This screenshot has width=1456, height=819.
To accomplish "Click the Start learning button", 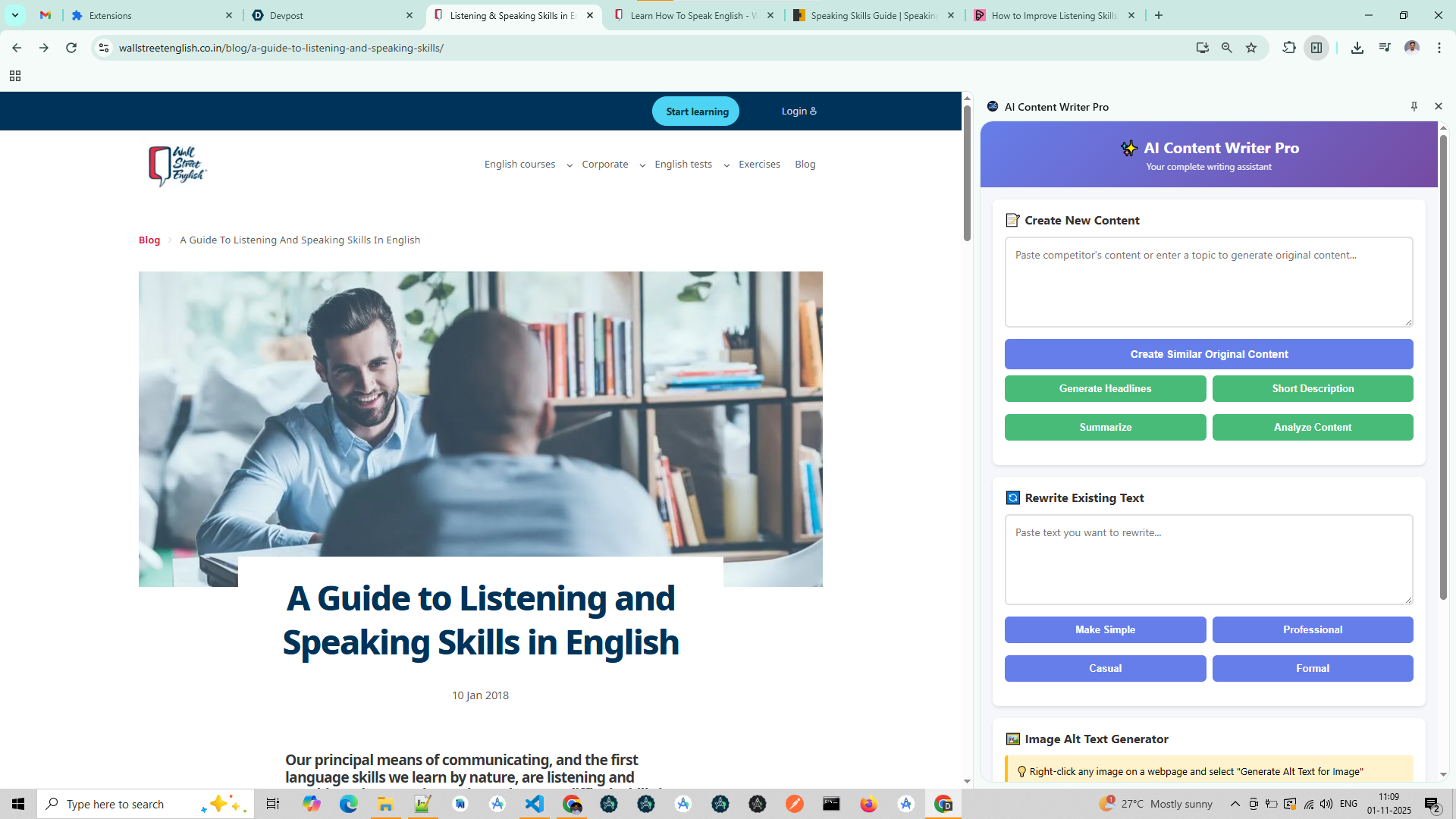I will pos(696,111).
